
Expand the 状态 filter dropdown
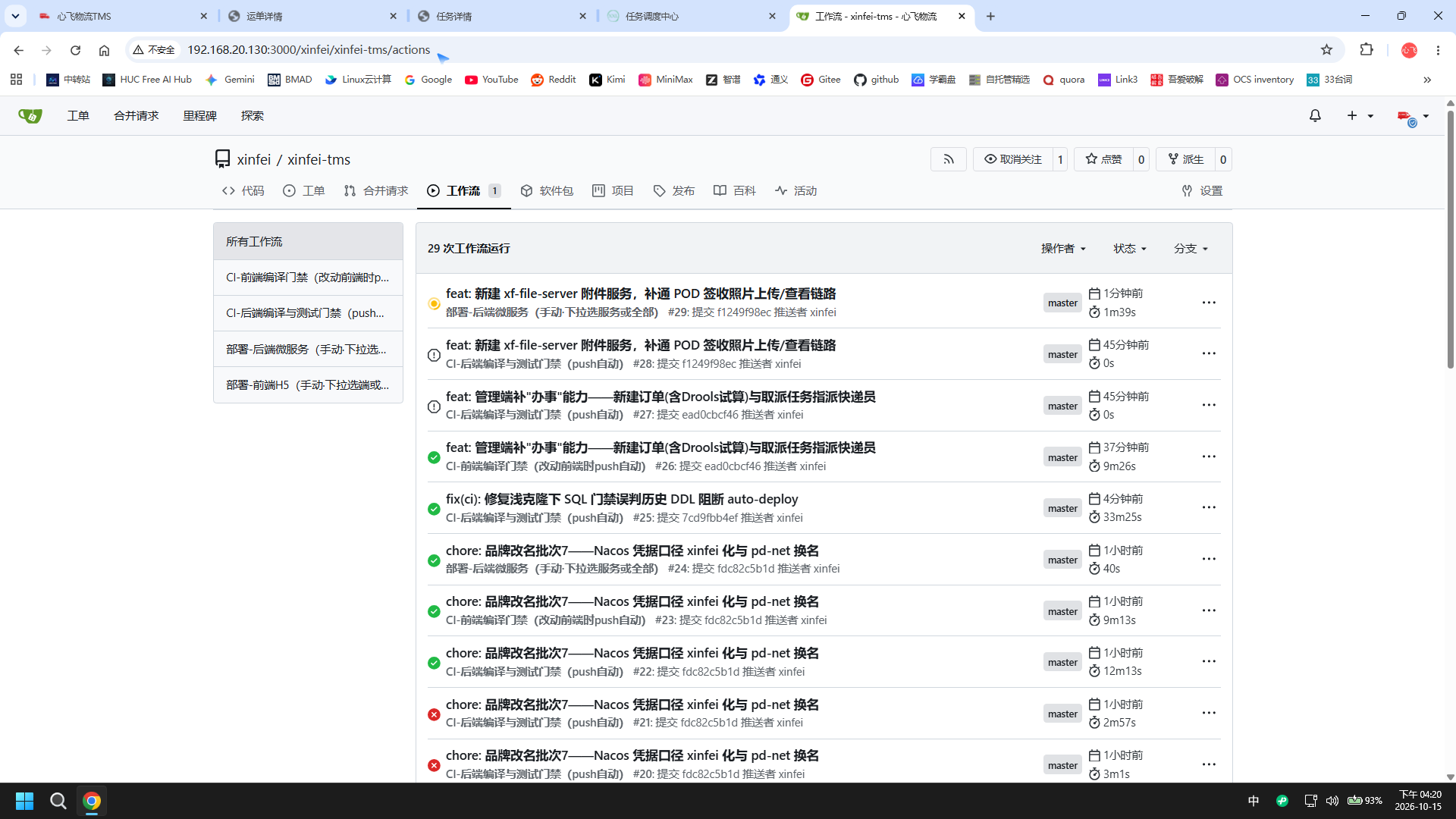[1130, 249]
